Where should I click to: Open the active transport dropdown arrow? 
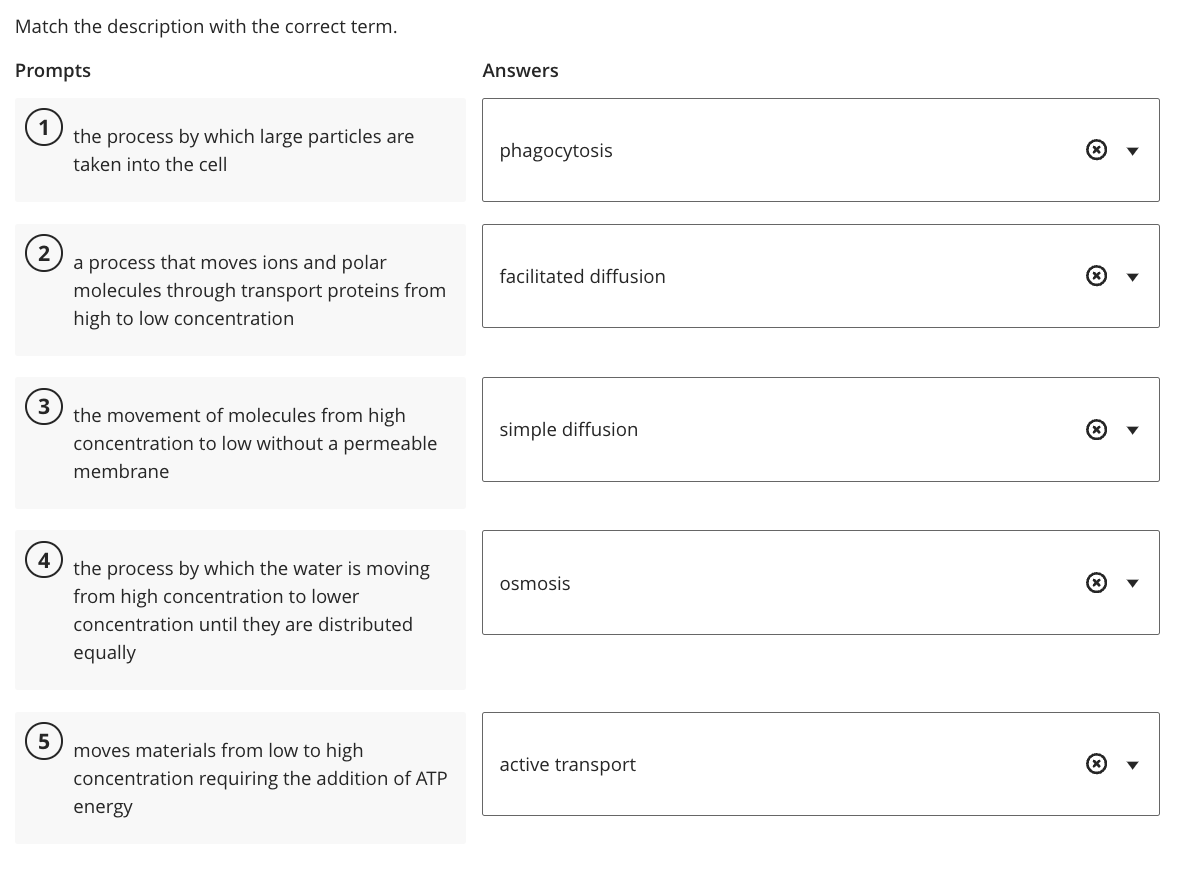pyautogui.click(x=1132, y=764)
